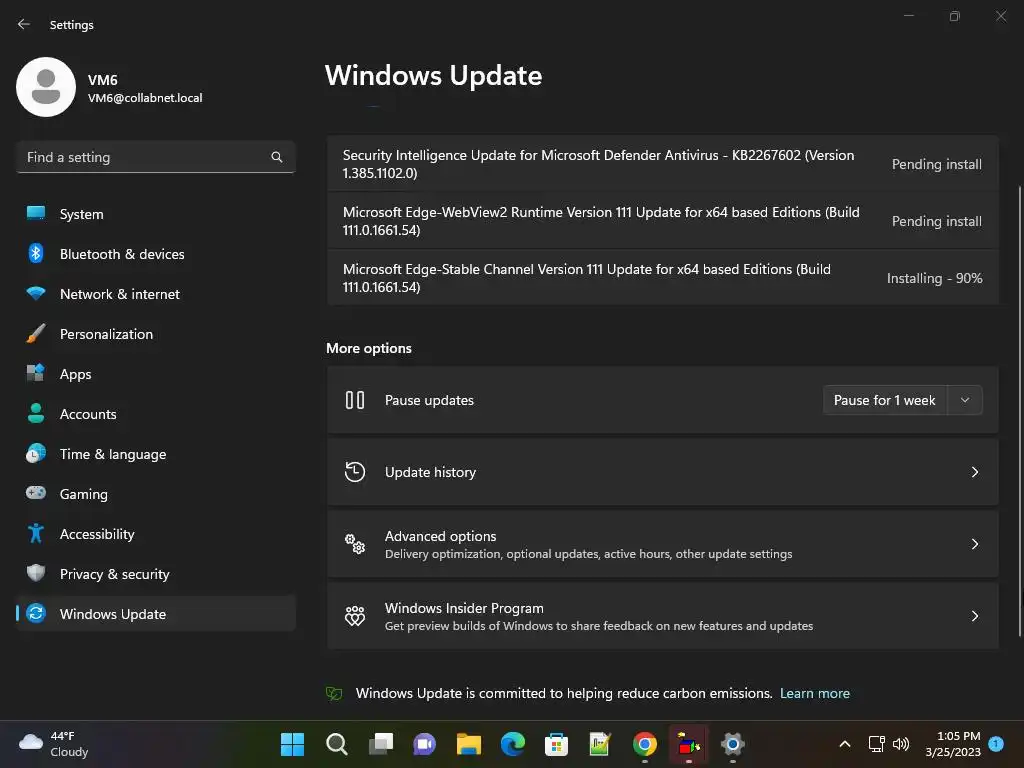Click the Windows Update sync icon in sidebar
The height and width of the screenshot is (768, 1024).
click(x=36, y=613)
